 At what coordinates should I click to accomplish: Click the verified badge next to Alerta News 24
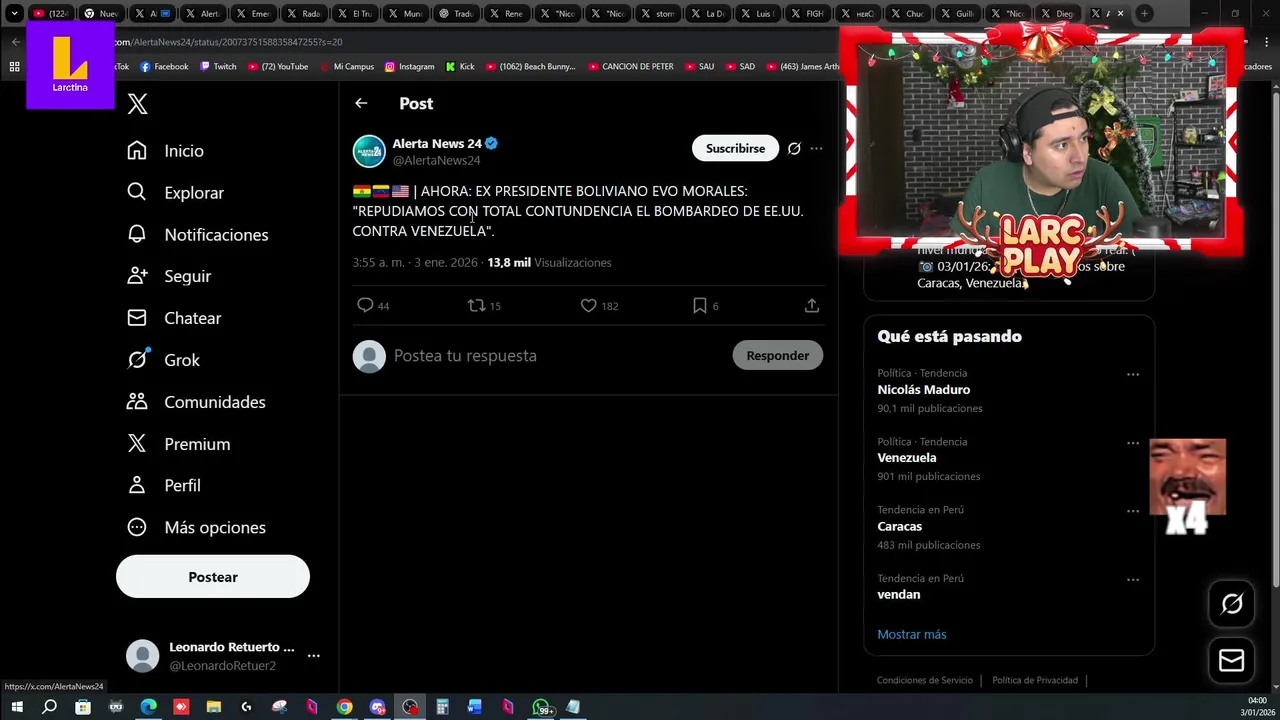click(x=492, y=143)
